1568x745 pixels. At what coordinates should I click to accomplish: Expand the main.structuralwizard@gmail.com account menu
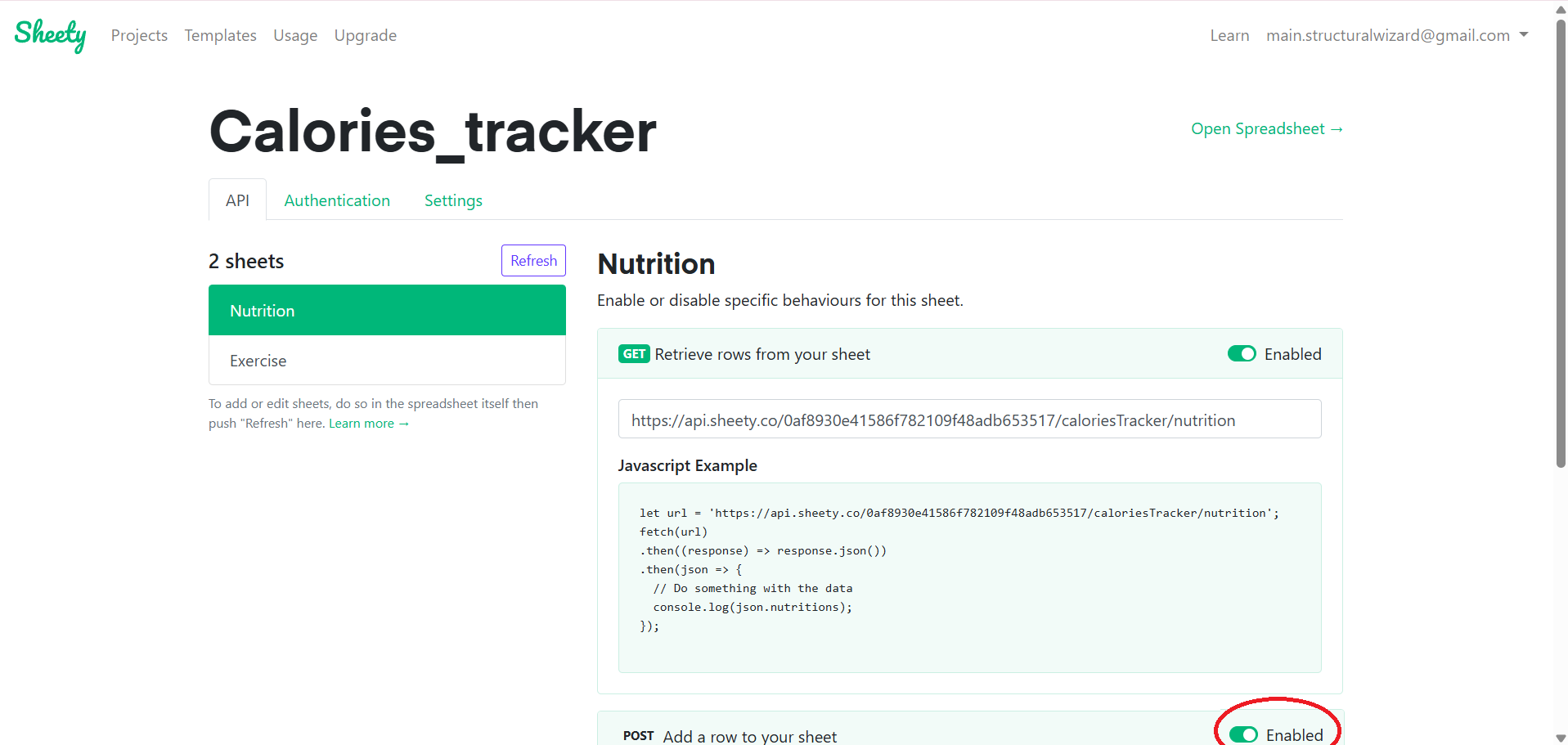pyautogui.click(x=1388, y=35)
